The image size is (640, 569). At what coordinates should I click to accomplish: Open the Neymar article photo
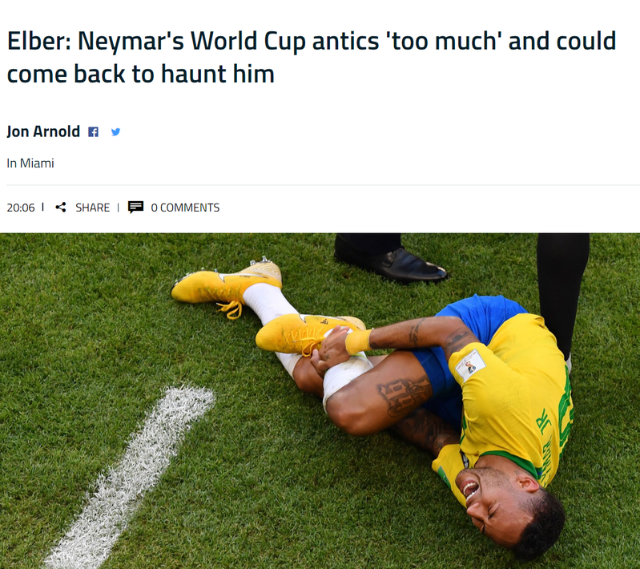320,401
